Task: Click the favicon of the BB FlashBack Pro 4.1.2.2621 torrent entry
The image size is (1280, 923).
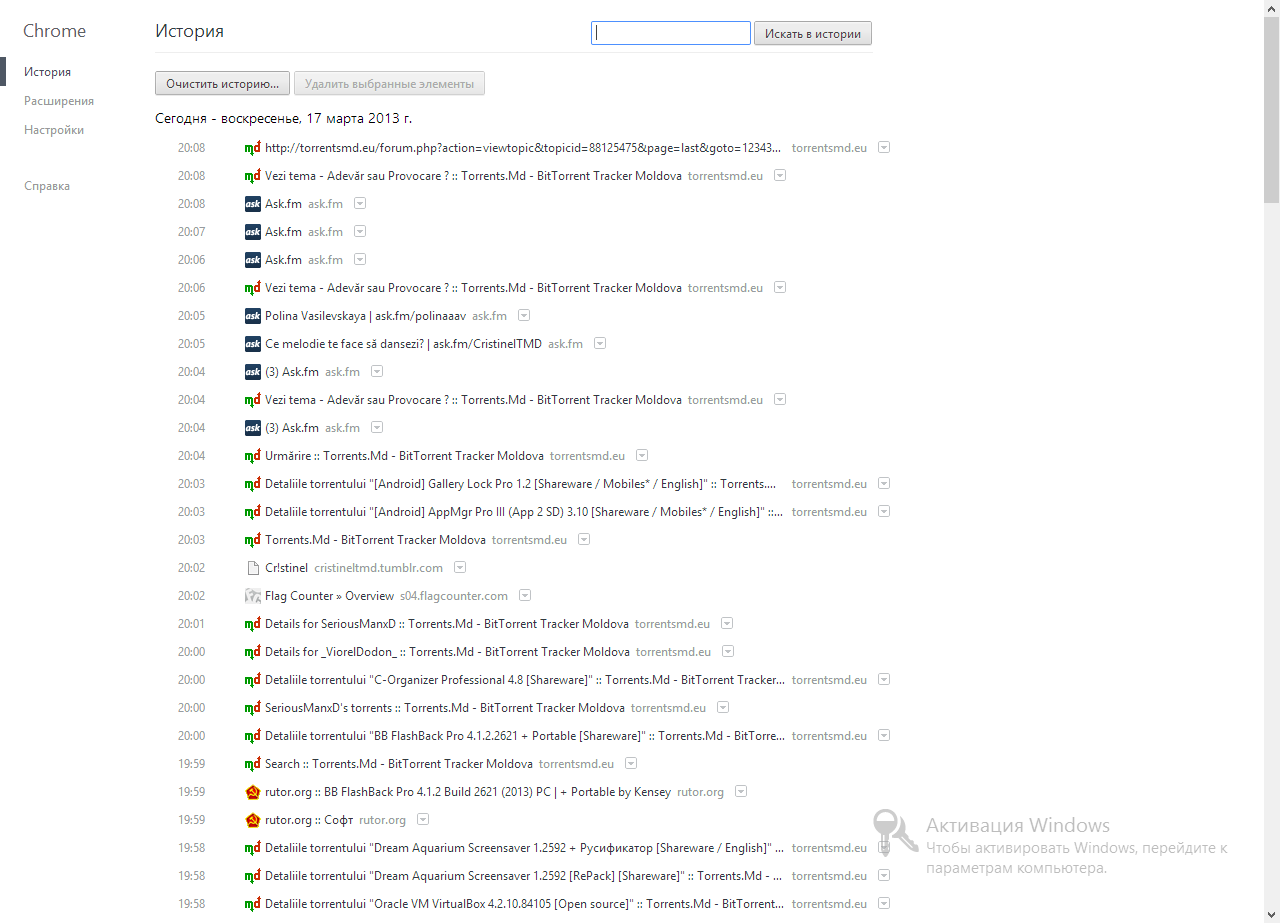Action: pos(253,736)
